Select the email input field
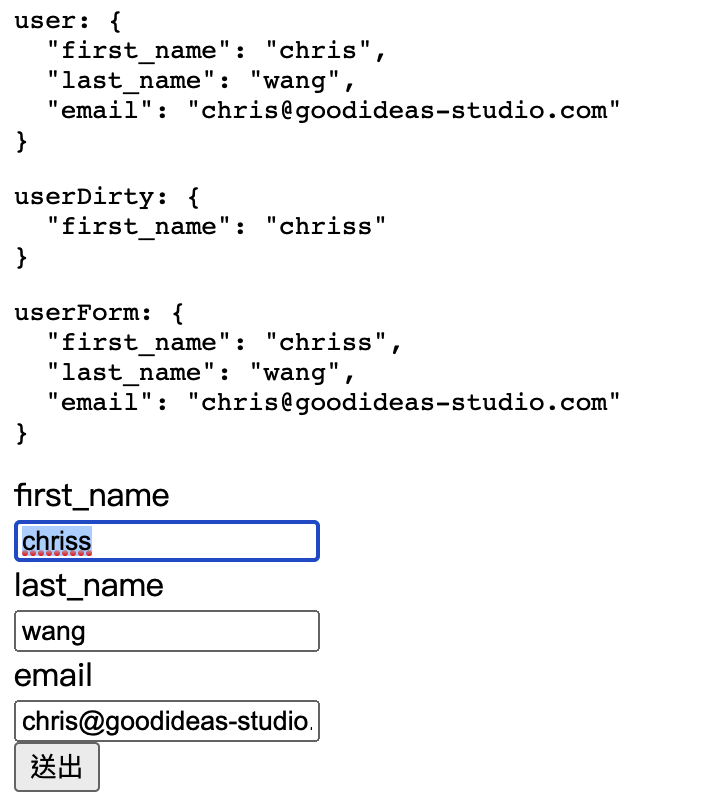This screenshot has width=702, height=802. tap(167, 721)
